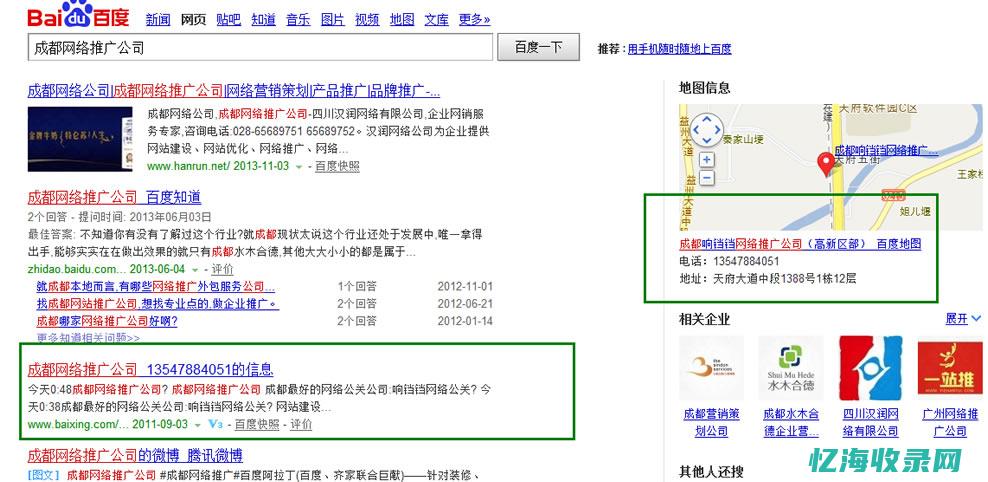Click the 一站推 logo thumbnail
Screen dimensions: 988x482
(x=950, y=369)
